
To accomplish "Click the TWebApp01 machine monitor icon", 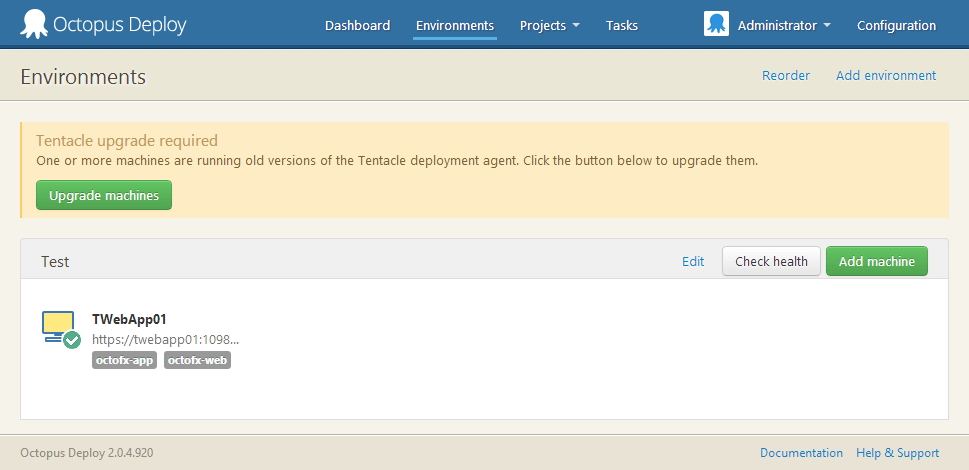I will (58, 324).
